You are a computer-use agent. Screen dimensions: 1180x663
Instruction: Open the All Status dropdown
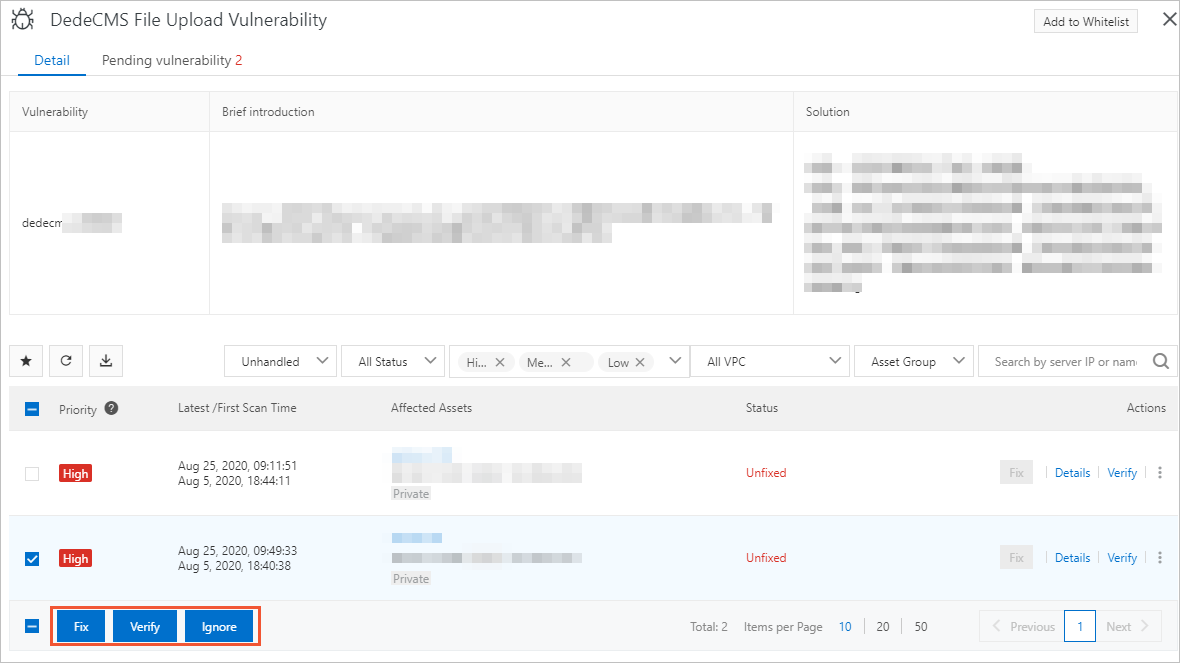pos(392,362)
